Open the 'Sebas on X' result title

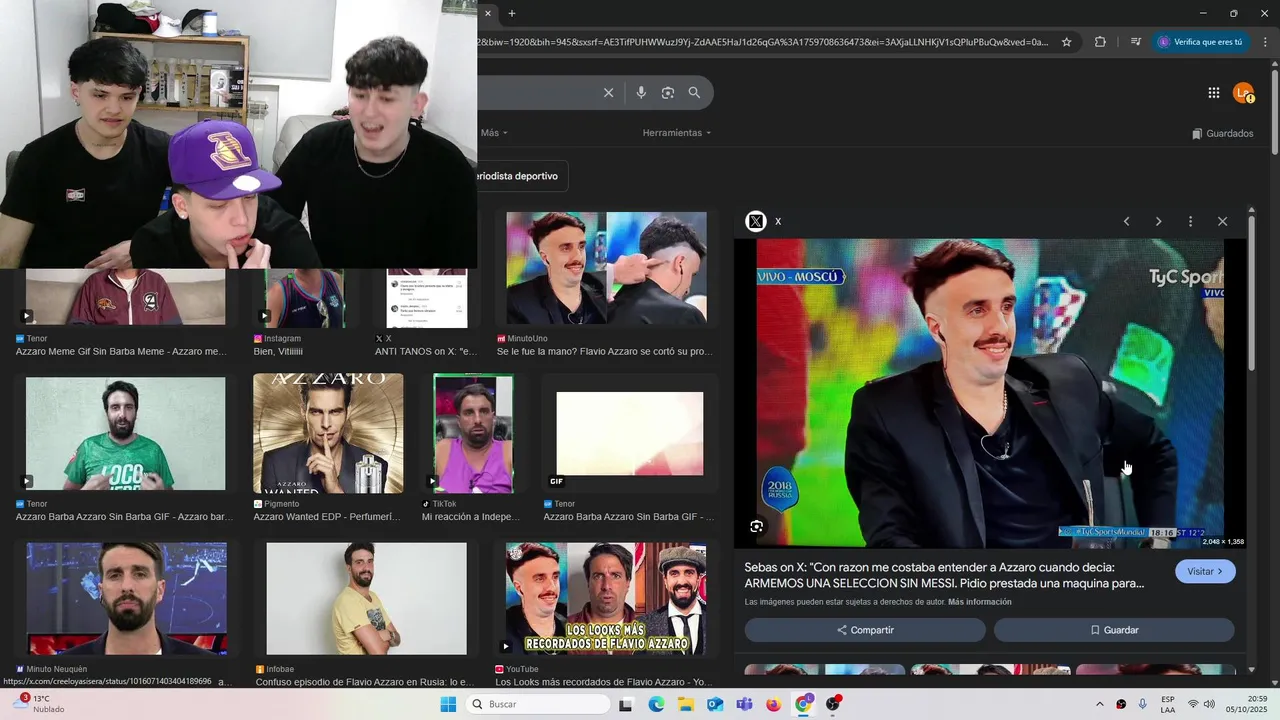coord(945,575)
